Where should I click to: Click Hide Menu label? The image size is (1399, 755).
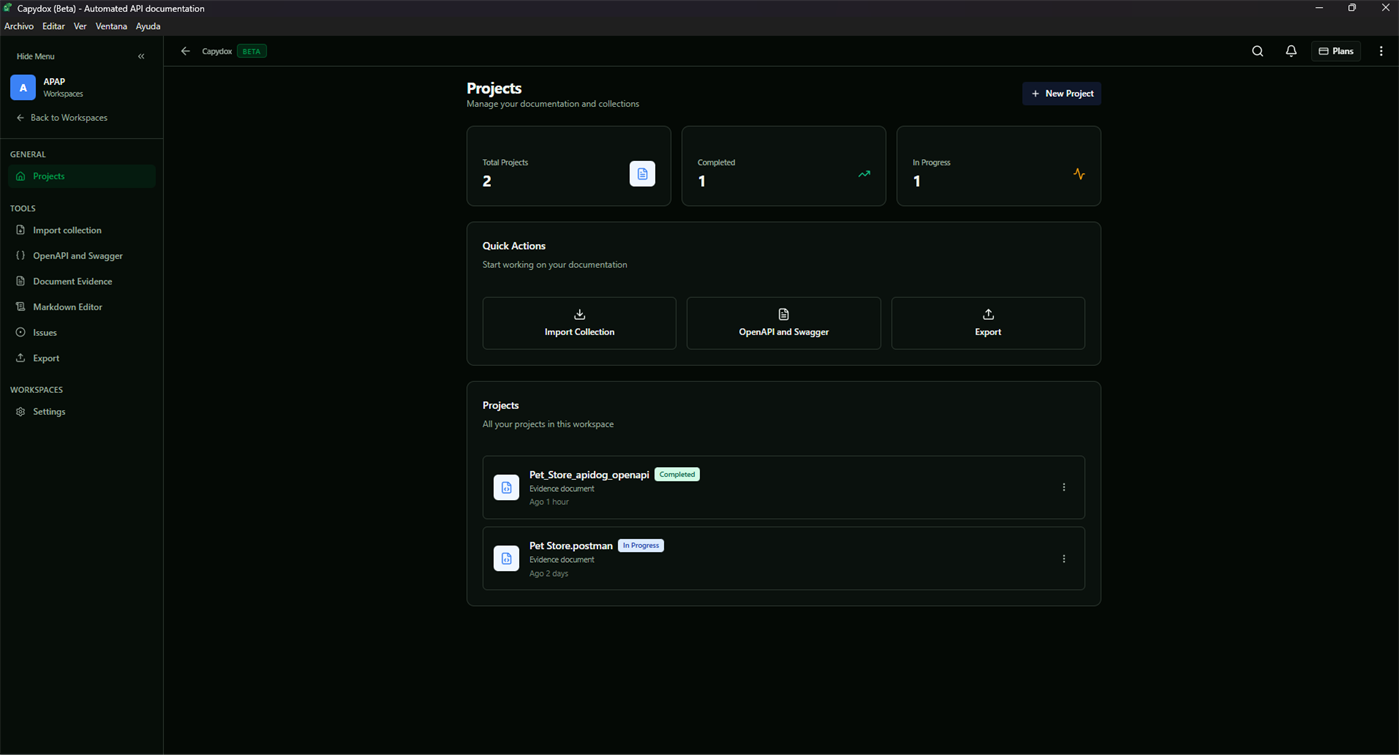[36, 57]
